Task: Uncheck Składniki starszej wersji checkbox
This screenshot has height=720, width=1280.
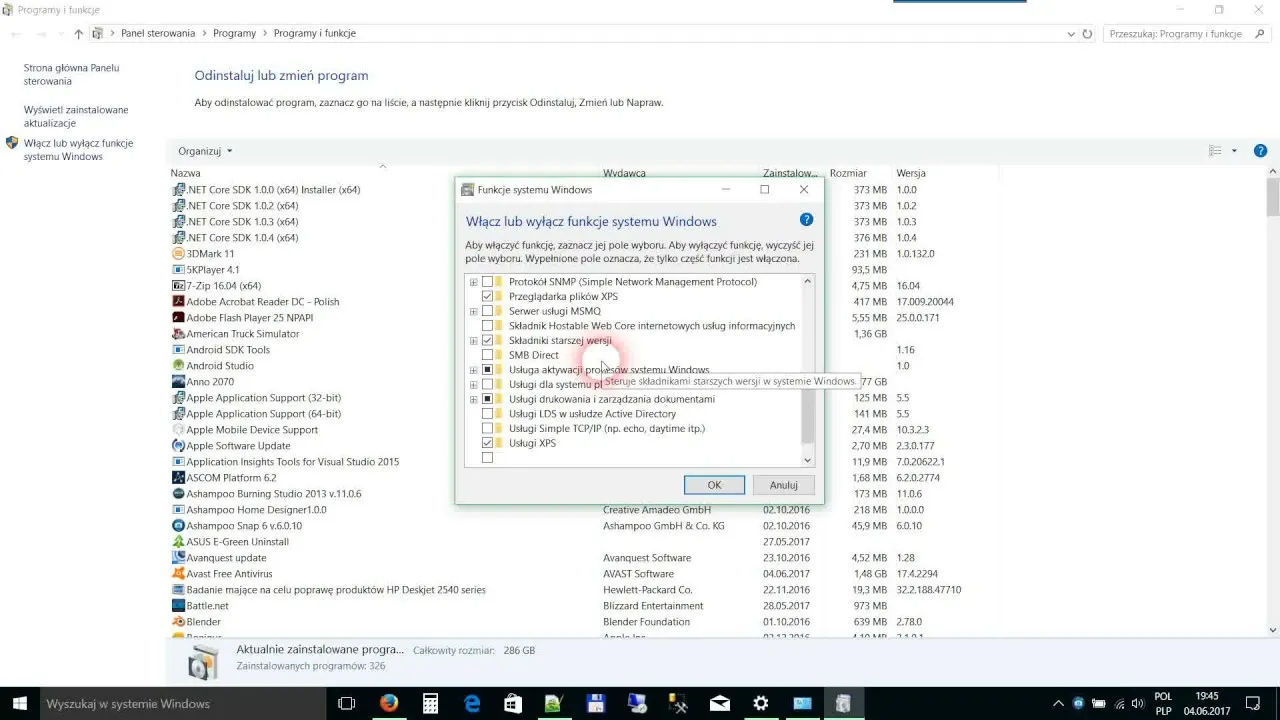Action: click(488, 341)
